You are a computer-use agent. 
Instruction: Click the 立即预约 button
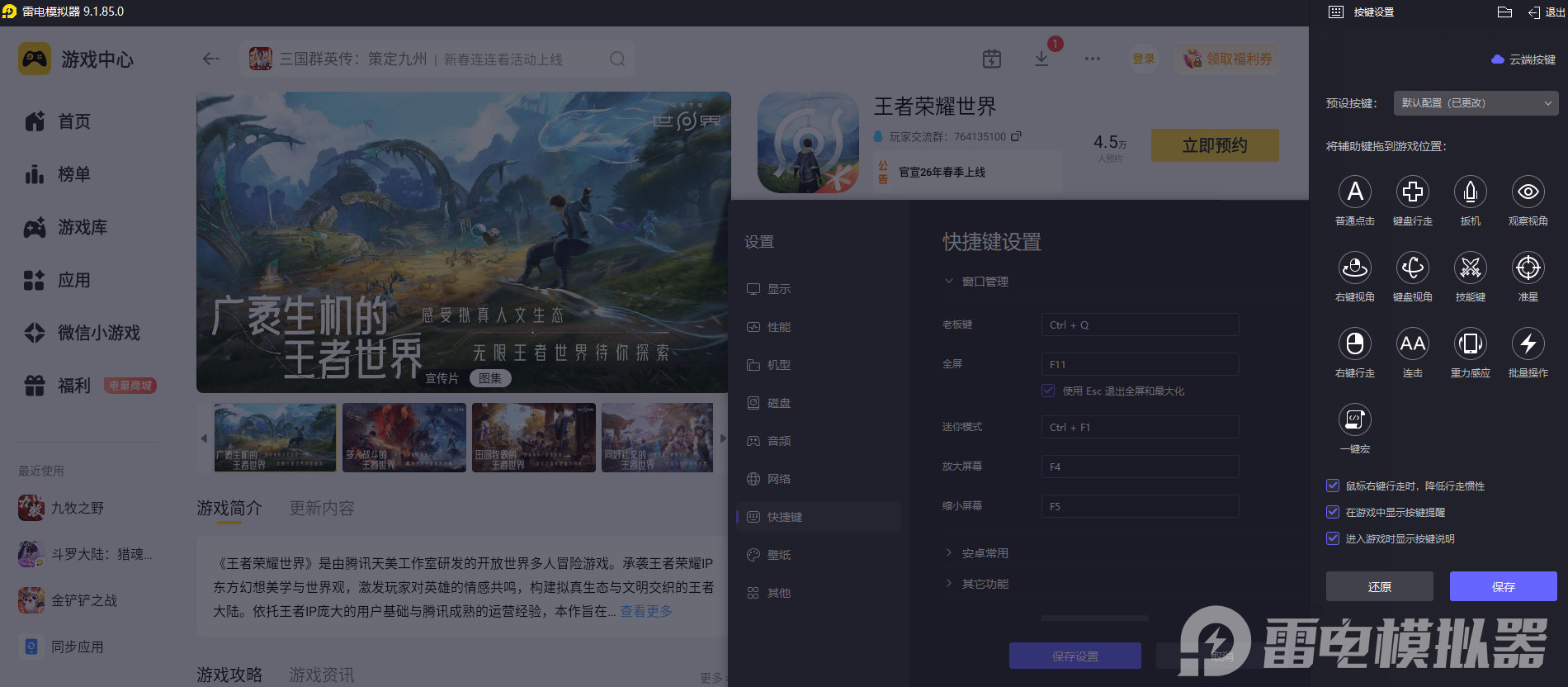pos(1215,145)
